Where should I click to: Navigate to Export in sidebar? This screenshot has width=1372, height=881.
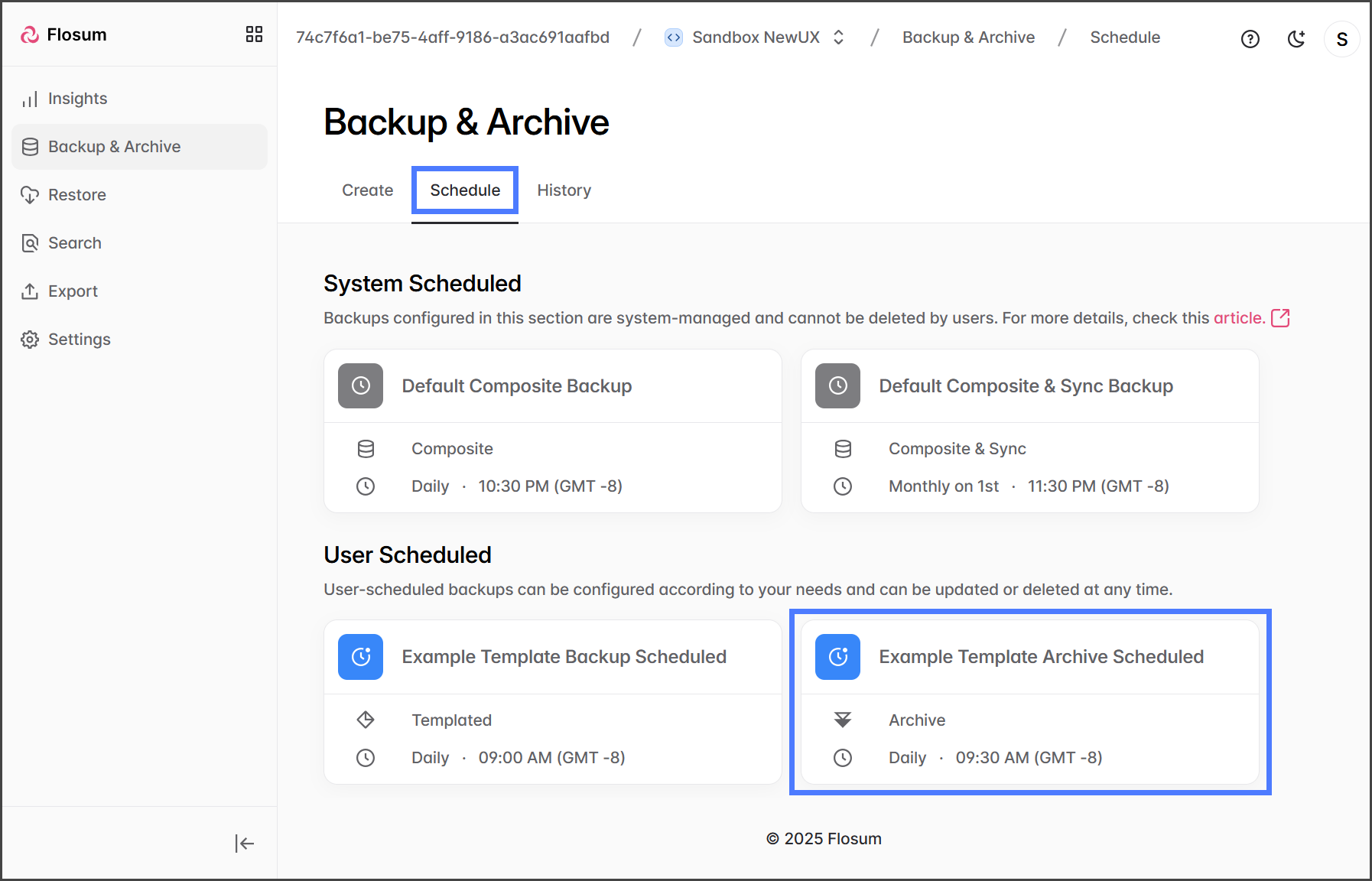(x=73, y=291)
